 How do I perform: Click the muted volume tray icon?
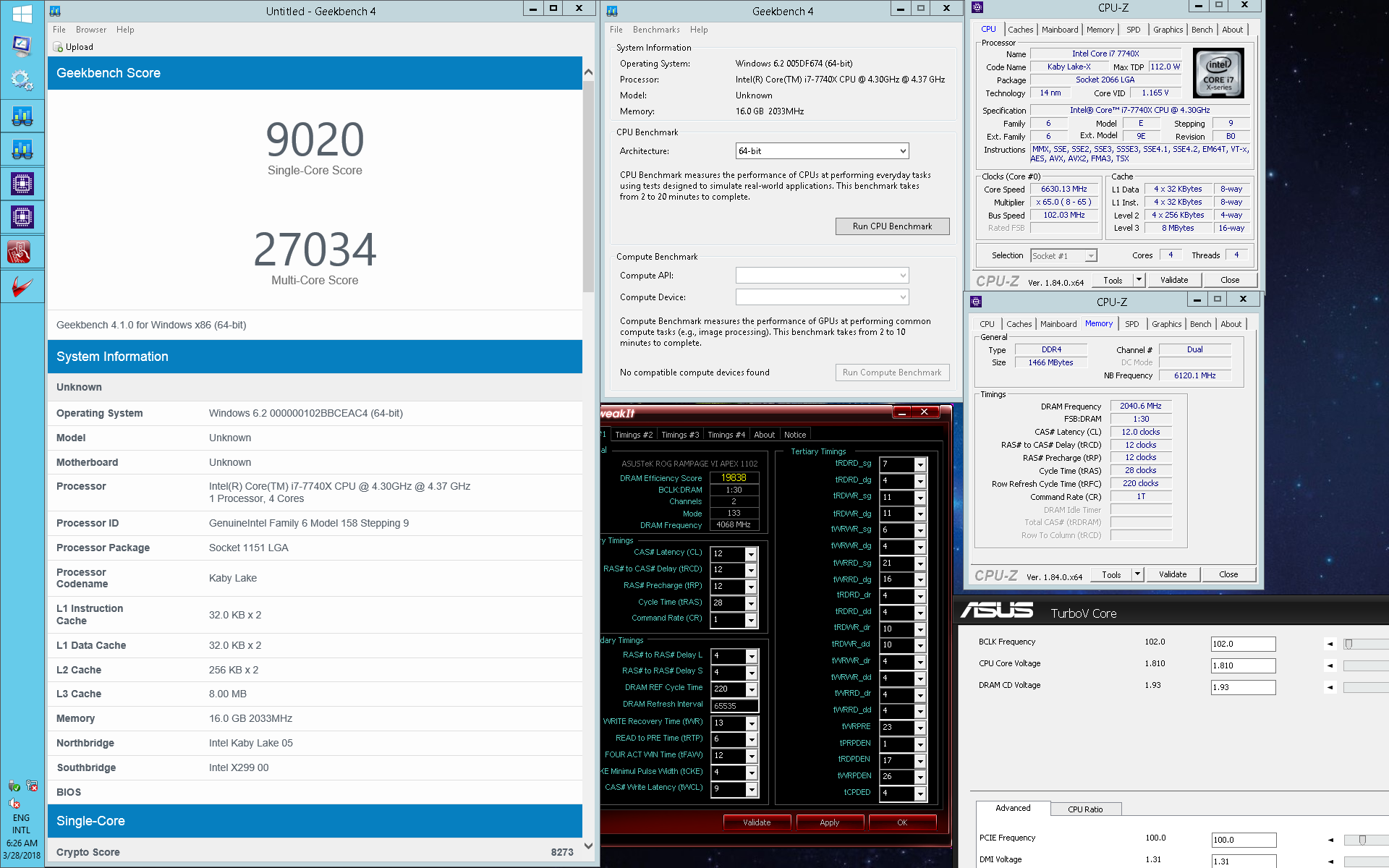14,803
